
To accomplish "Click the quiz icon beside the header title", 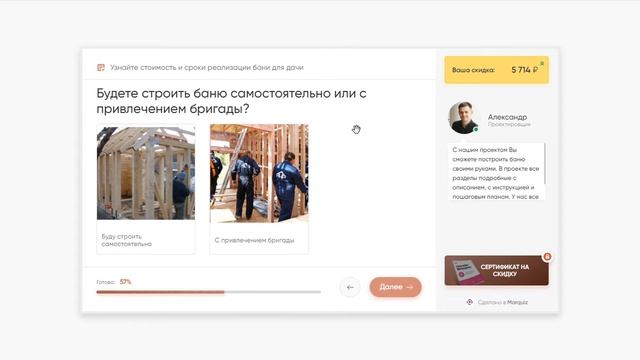I will (101, 67).
